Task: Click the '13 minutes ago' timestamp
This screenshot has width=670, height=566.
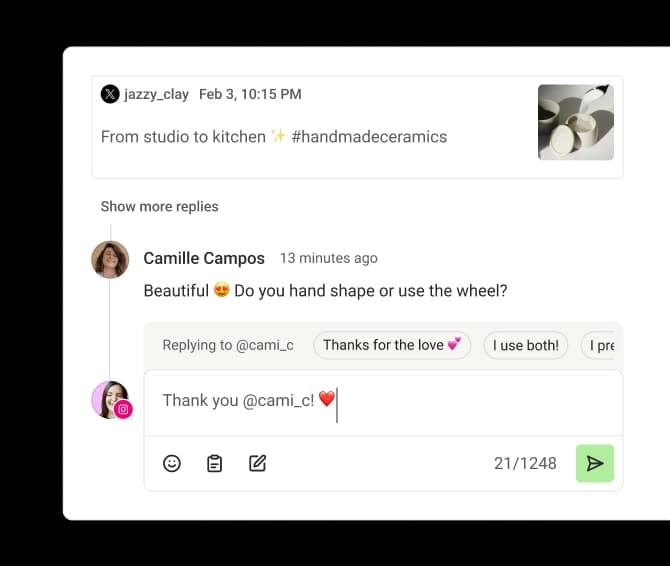Action: 329,258
